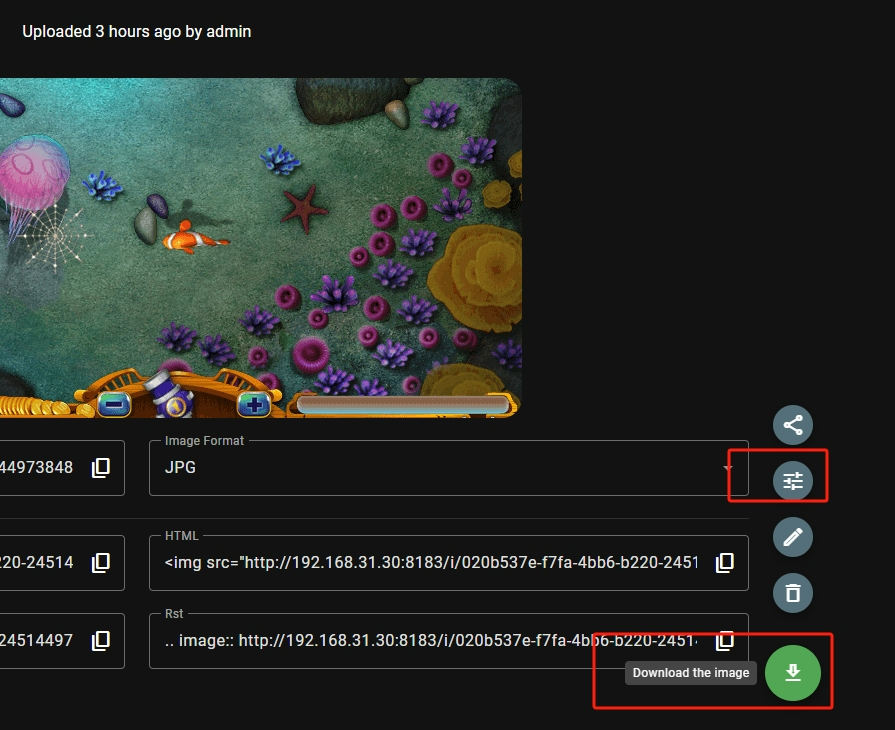The width and height of the screenshot is (895, 730).
Task: Open the Image Format JPG dropdown
Action: (449, 468)
